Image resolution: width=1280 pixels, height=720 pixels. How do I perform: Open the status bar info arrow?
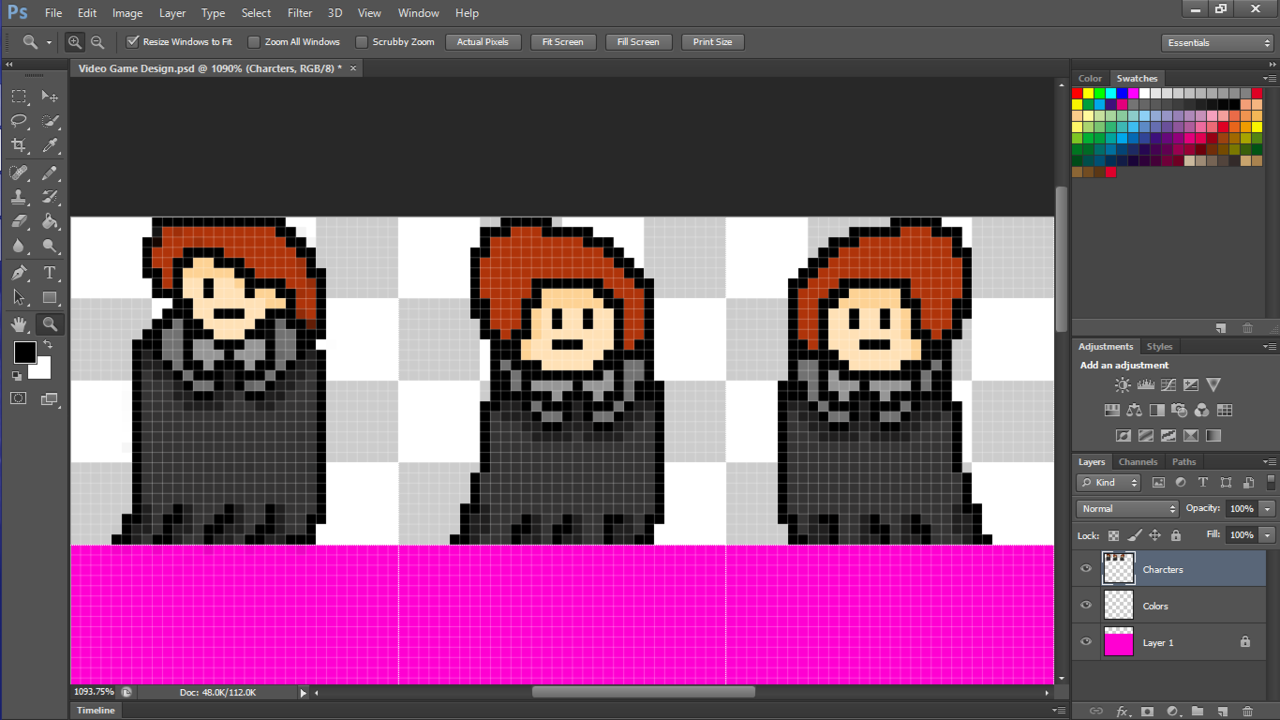(303, 692)
